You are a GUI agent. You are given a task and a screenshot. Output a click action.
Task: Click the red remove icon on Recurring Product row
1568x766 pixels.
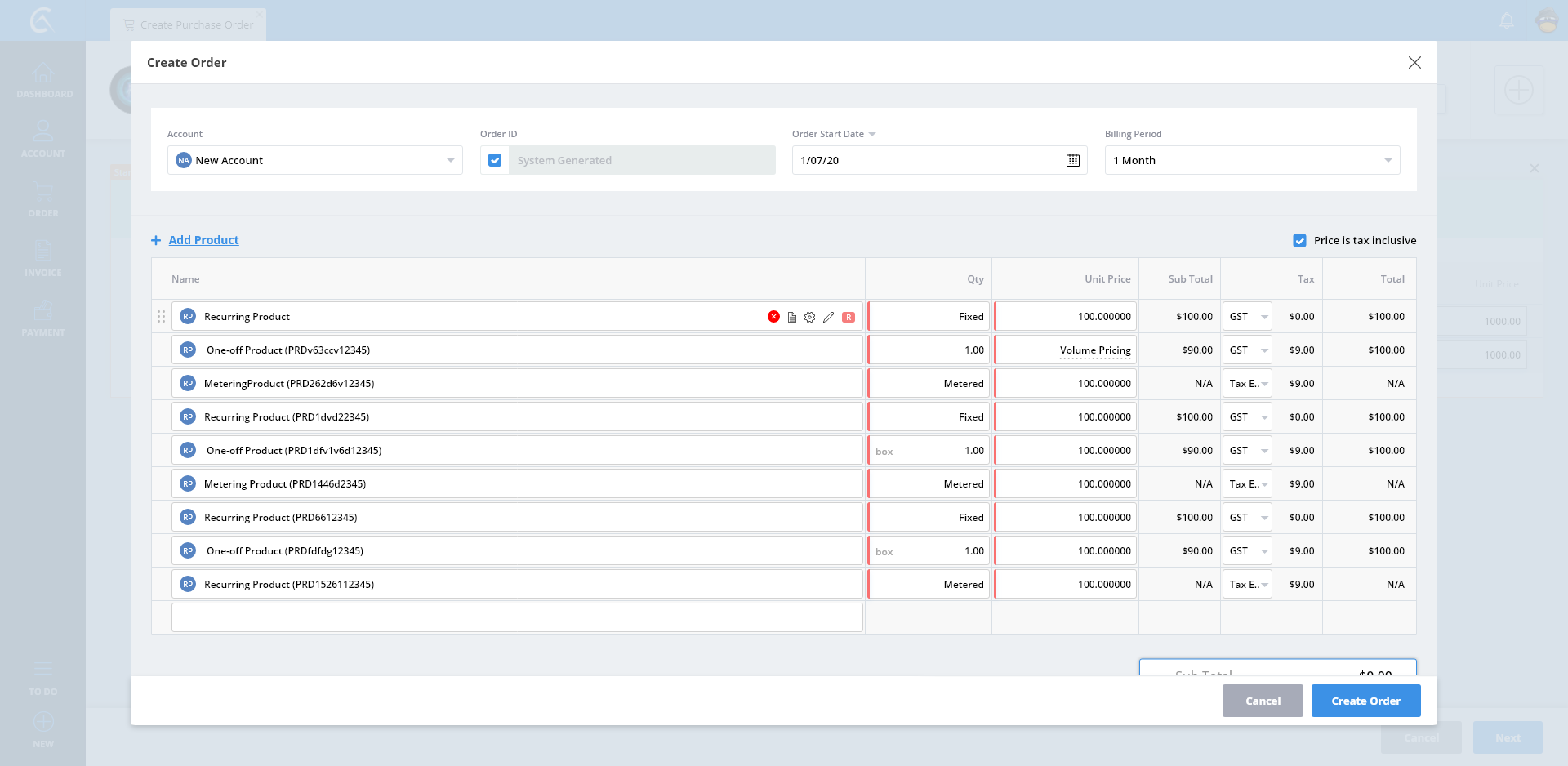pos(773,317)
